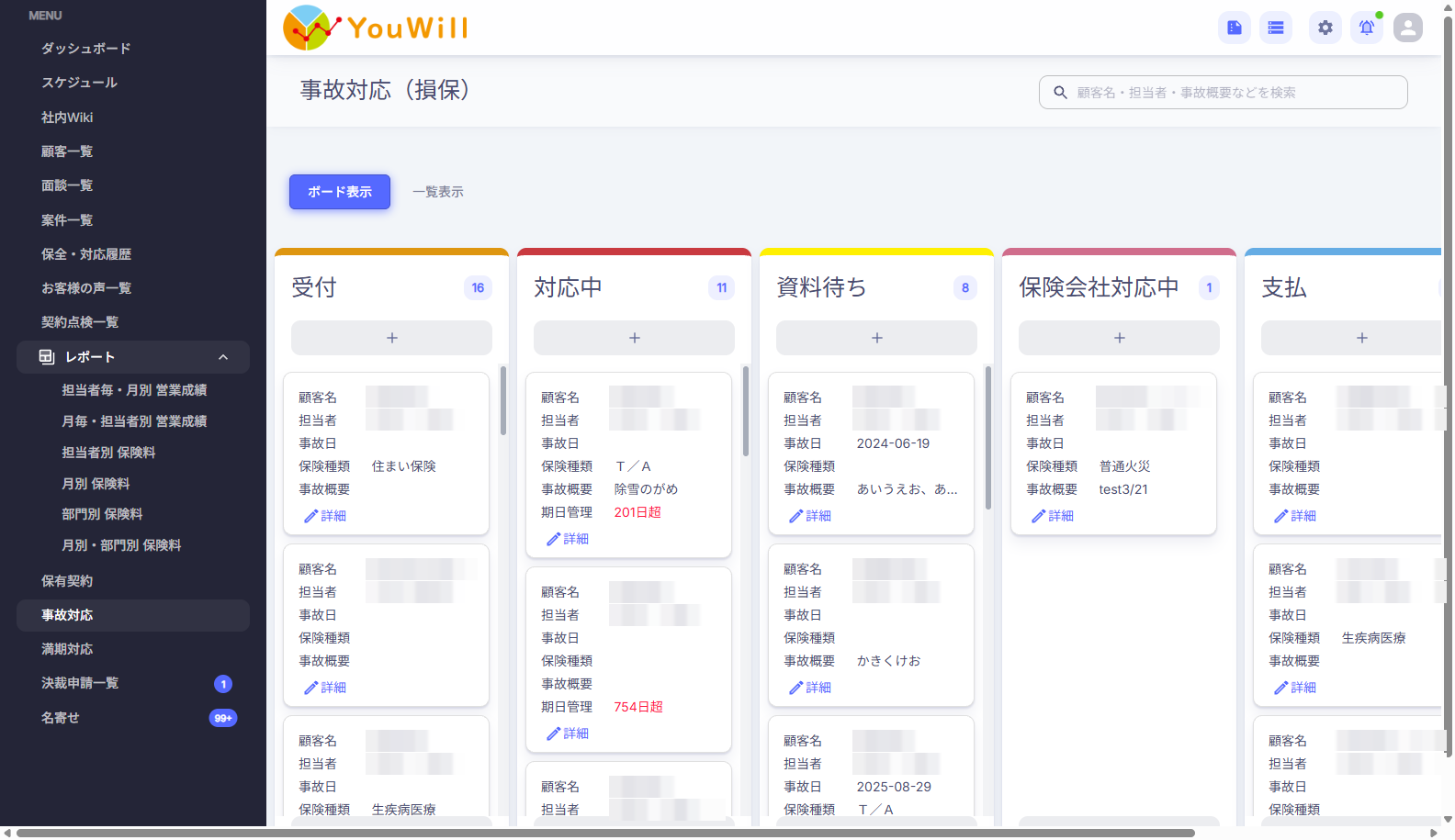Open 詳細 of the 住まい保険 card
1455x840 pixels.
coord(325,516)
